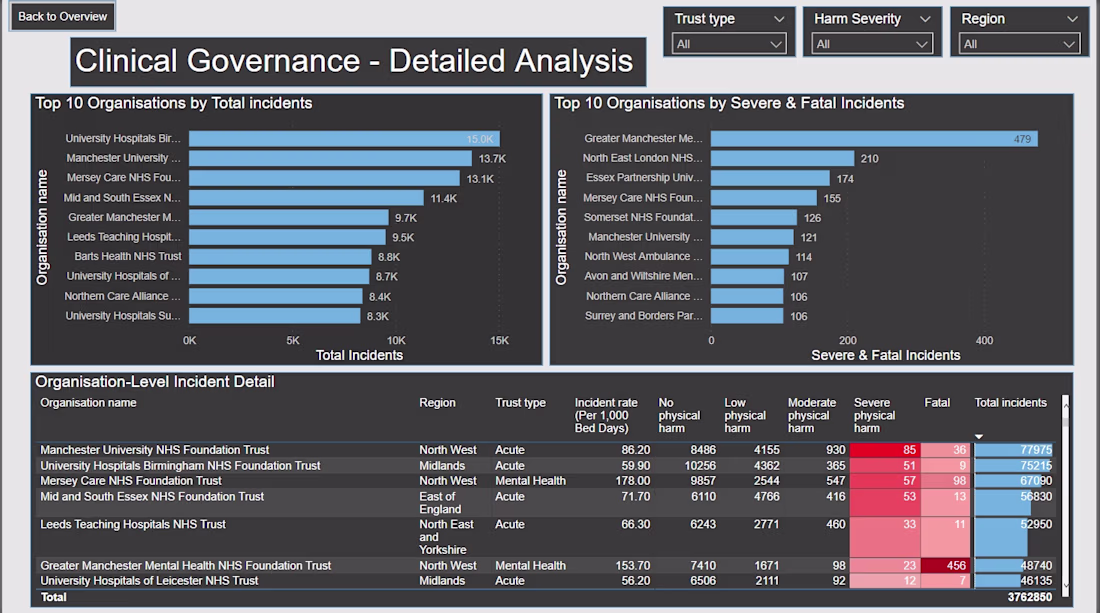Screen dimensions: 1100x613
Task: Click incident rate value 178.00
Action: click(x=632, y=480)
